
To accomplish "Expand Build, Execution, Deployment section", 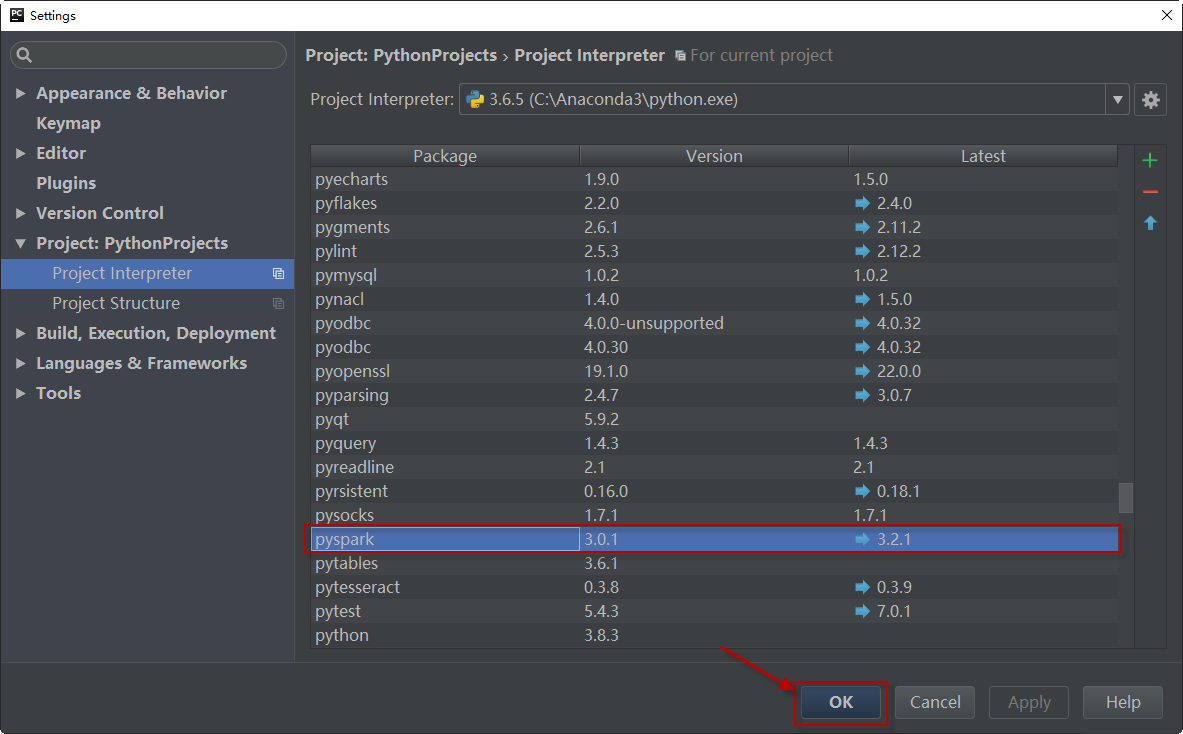I will tap(21, 334).
